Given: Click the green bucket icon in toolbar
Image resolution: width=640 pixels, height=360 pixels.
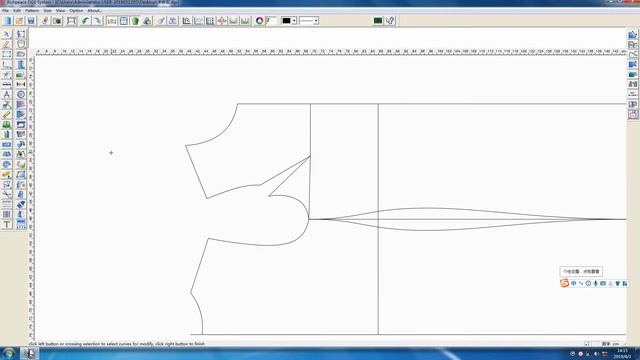Looking at the screenshot, I should click(135, 20).
